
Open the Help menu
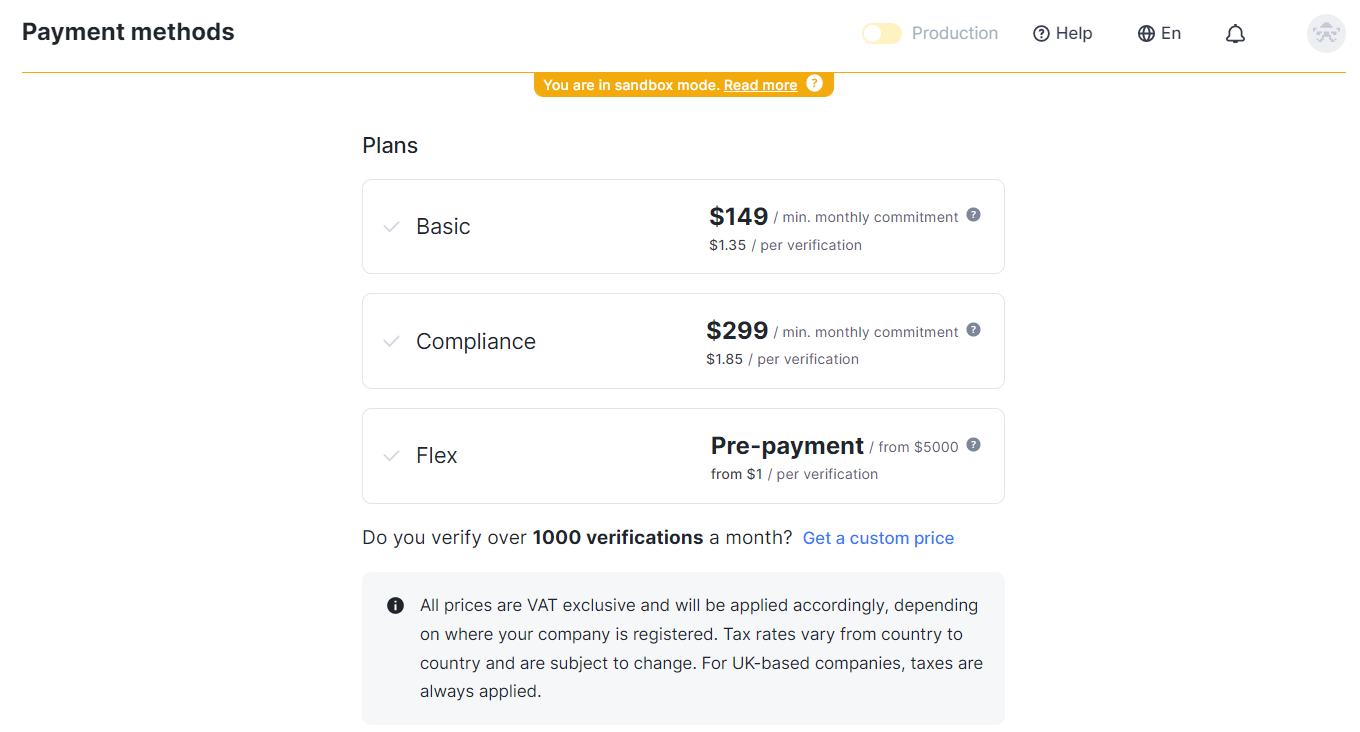pos(1073,34)
